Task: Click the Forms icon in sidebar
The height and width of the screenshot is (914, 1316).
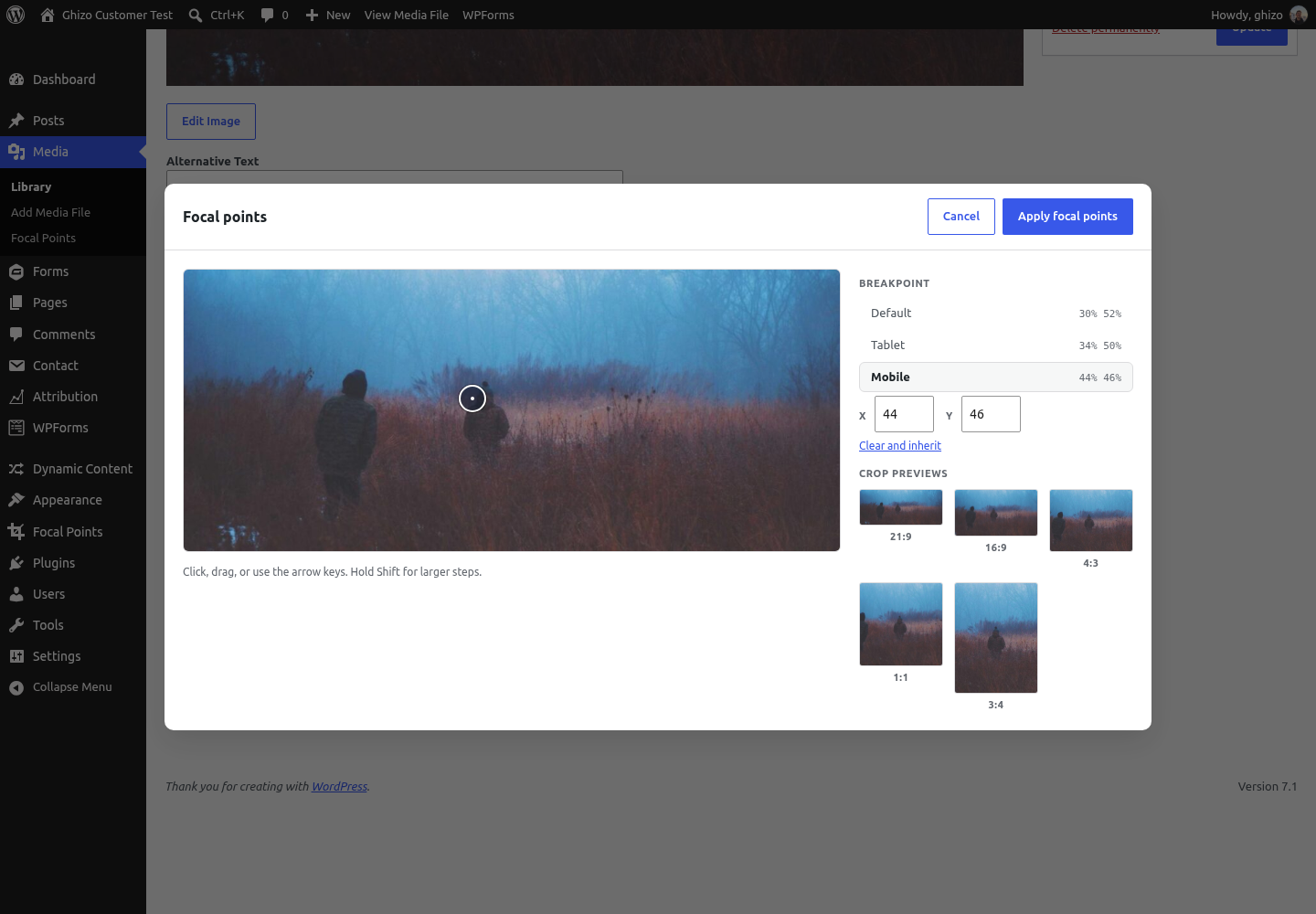Action: click(16, 271)
